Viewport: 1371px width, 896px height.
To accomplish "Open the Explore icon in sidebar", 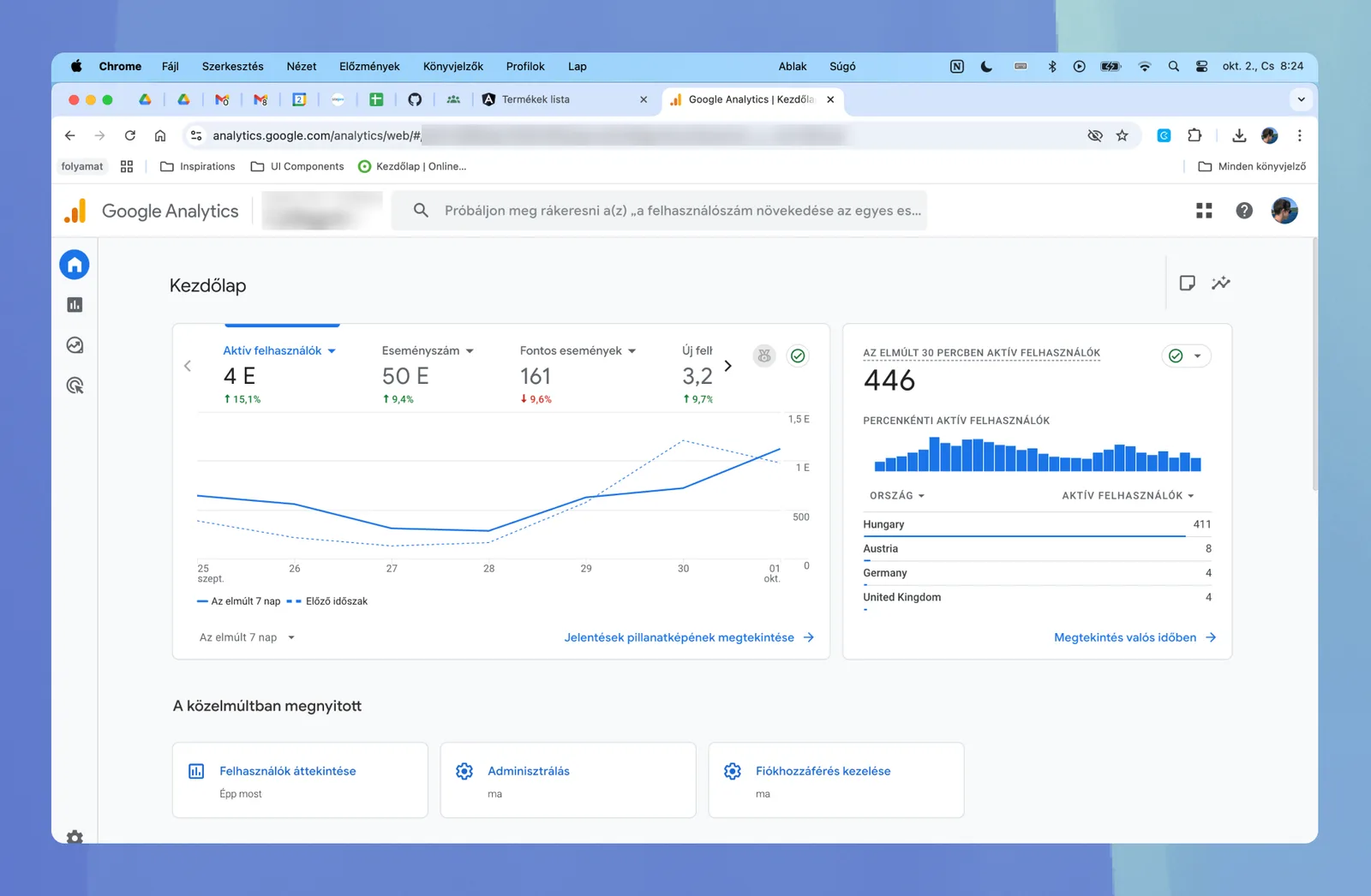I will [75, 345].
